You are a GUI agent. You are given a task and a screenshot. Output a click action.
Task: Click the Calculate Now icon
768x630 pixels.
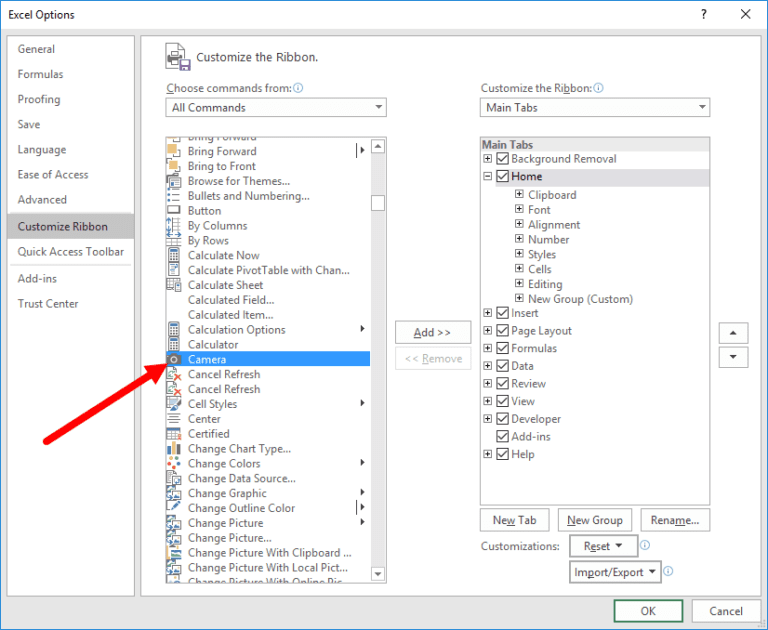[174, 255]
